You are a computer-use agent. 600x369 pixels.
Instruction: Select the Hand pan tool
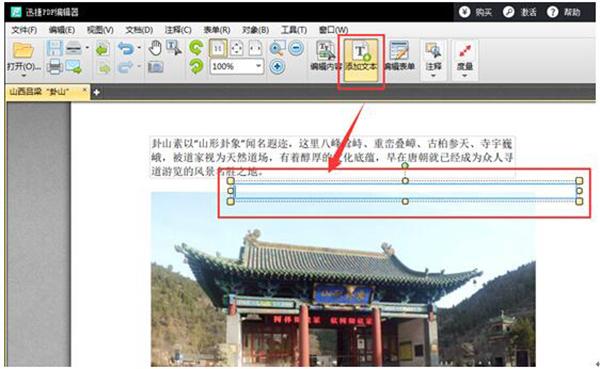pyautogui.click(x=155, y=49)
